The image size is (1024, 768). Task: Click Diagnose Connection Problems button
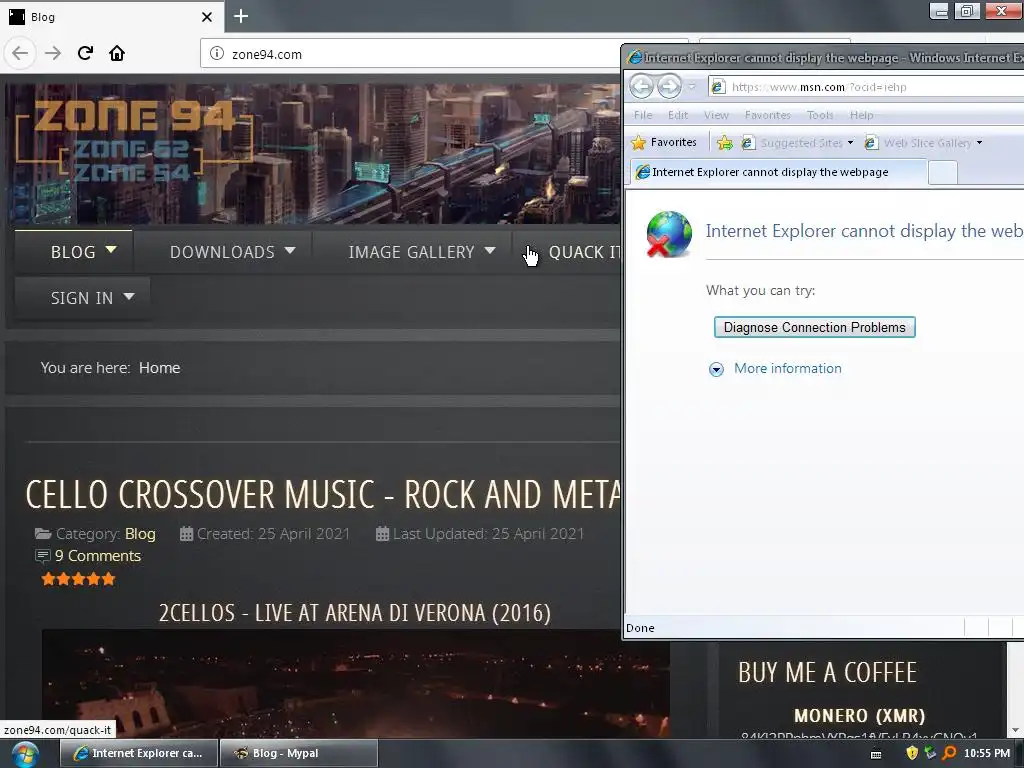814,327
